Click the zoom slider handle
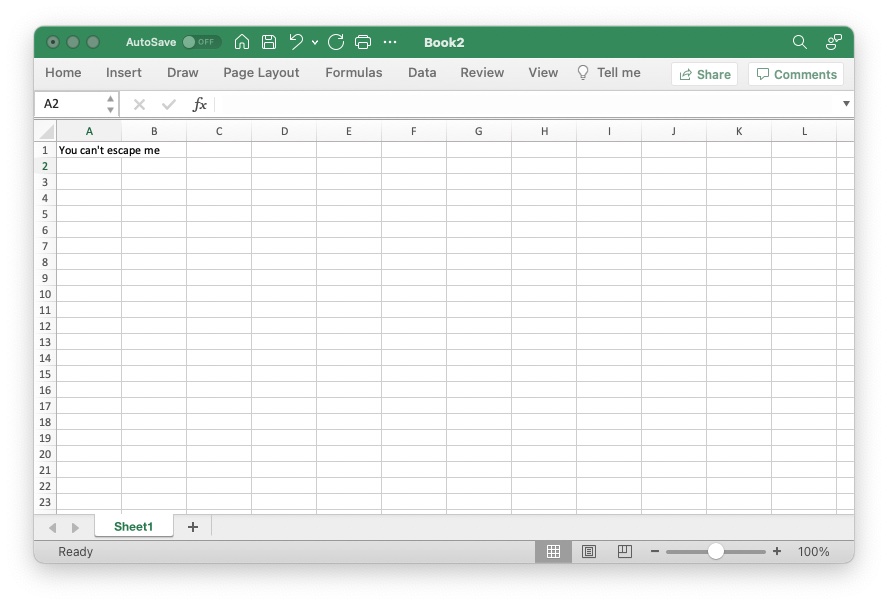This screenshot has height=605, width=888. coord(716,551)
